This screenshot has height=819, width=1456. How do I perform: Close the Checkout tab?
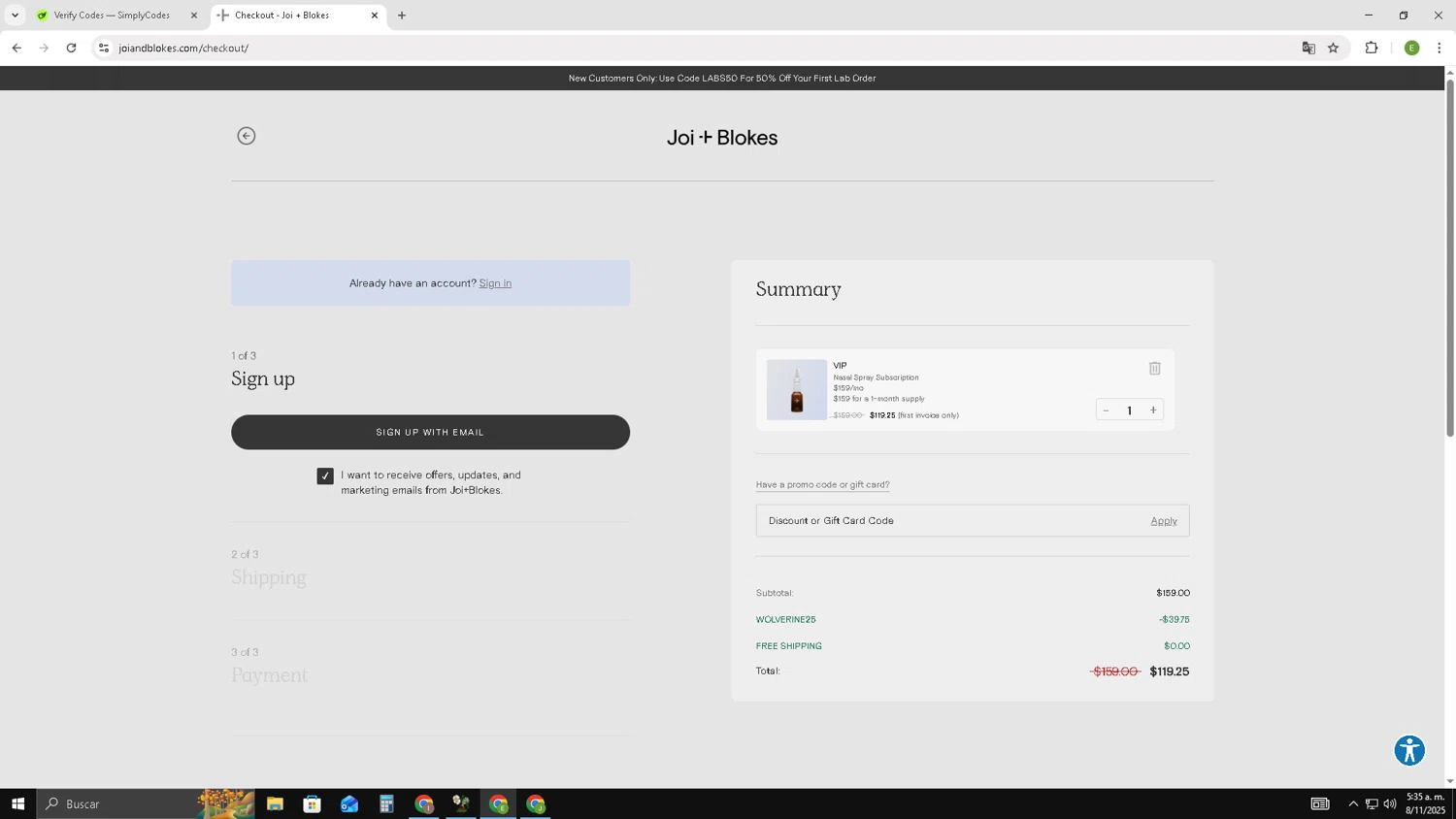(x=375, y=16)
